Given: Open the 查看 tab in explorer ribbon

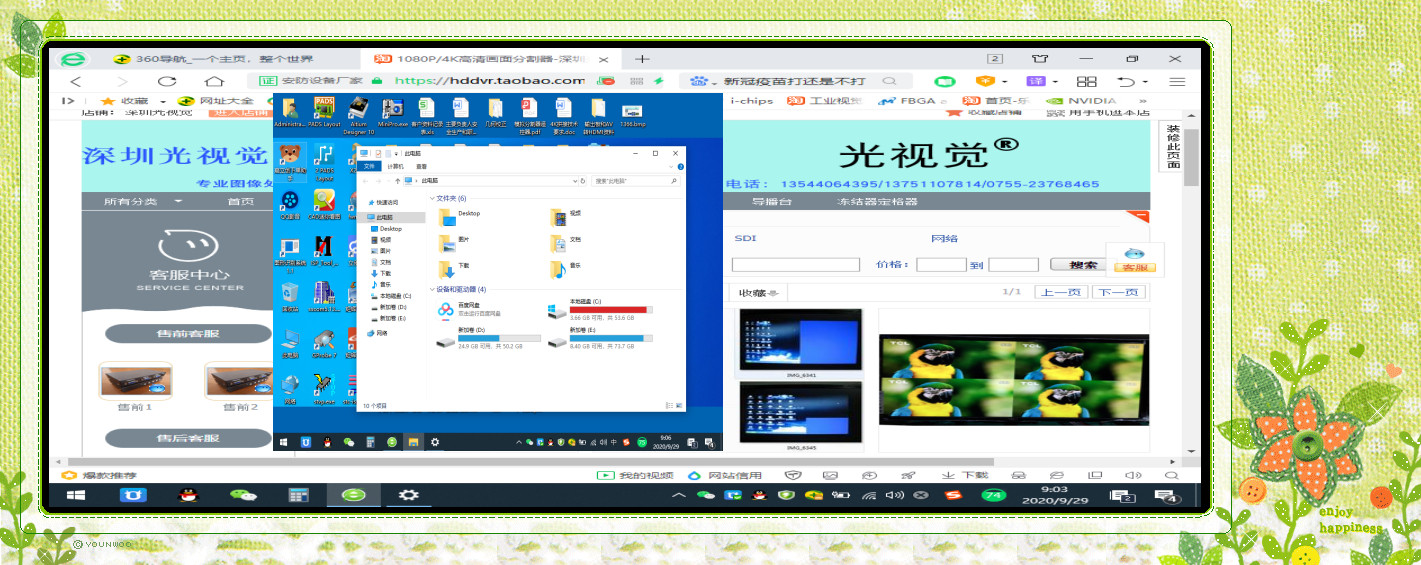Looking at the screenshot, I should tap(422, 166).
